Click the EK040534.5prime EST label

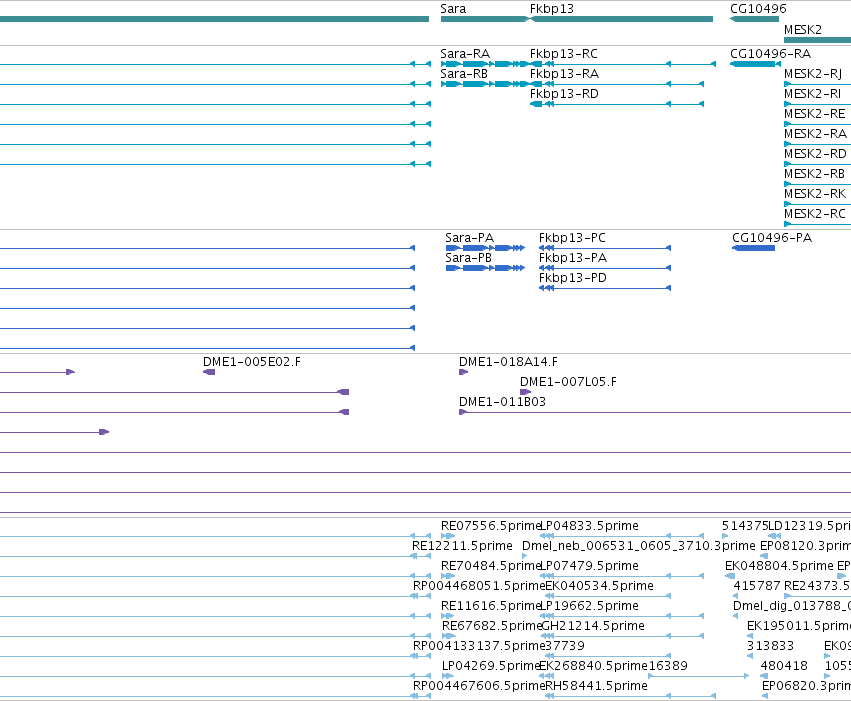[x=599, y=586]
